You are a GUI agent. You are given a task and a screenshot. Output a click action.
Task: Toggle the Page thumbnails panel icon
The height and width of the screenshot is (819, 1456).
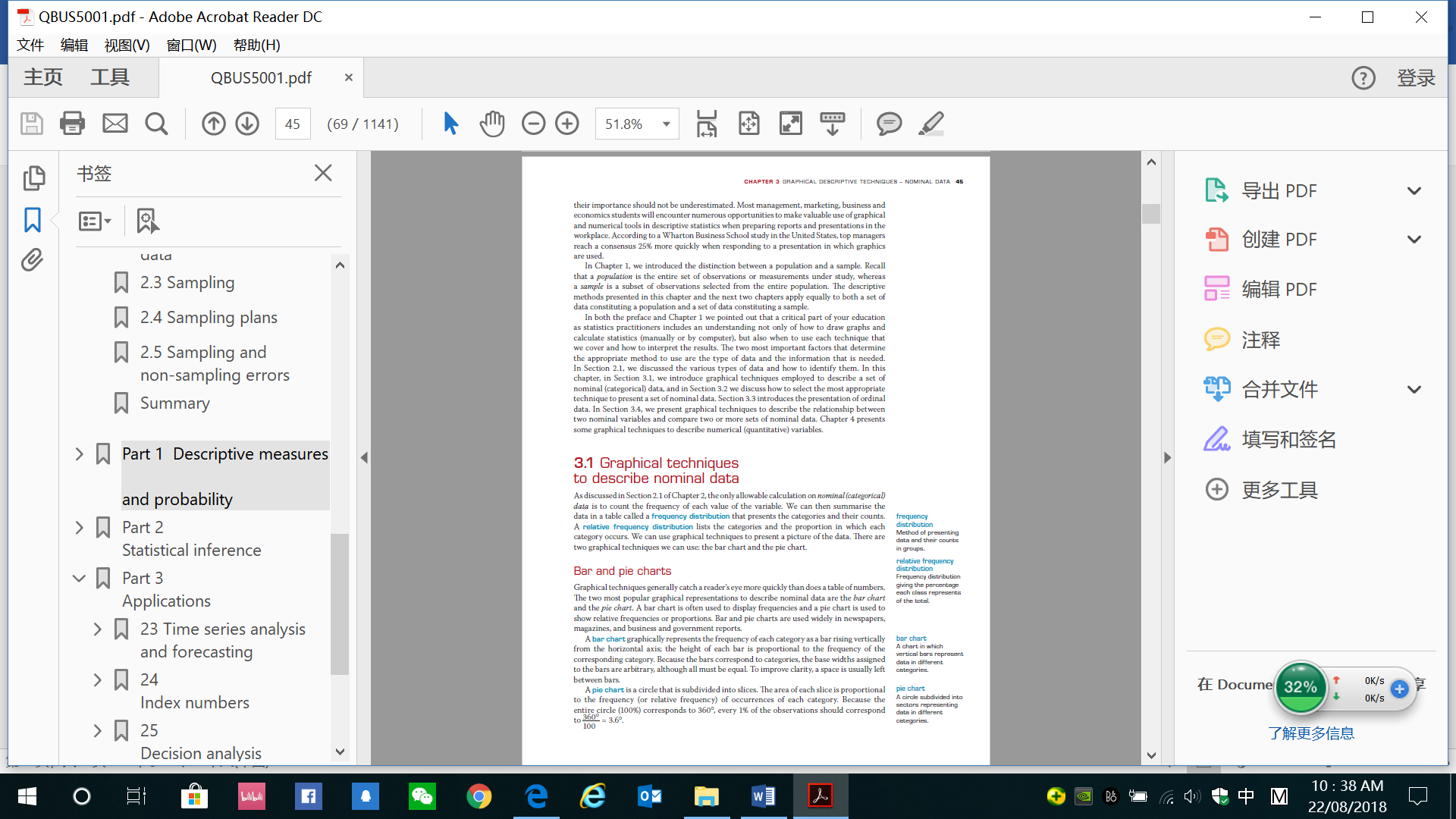[x=33, y=178]
